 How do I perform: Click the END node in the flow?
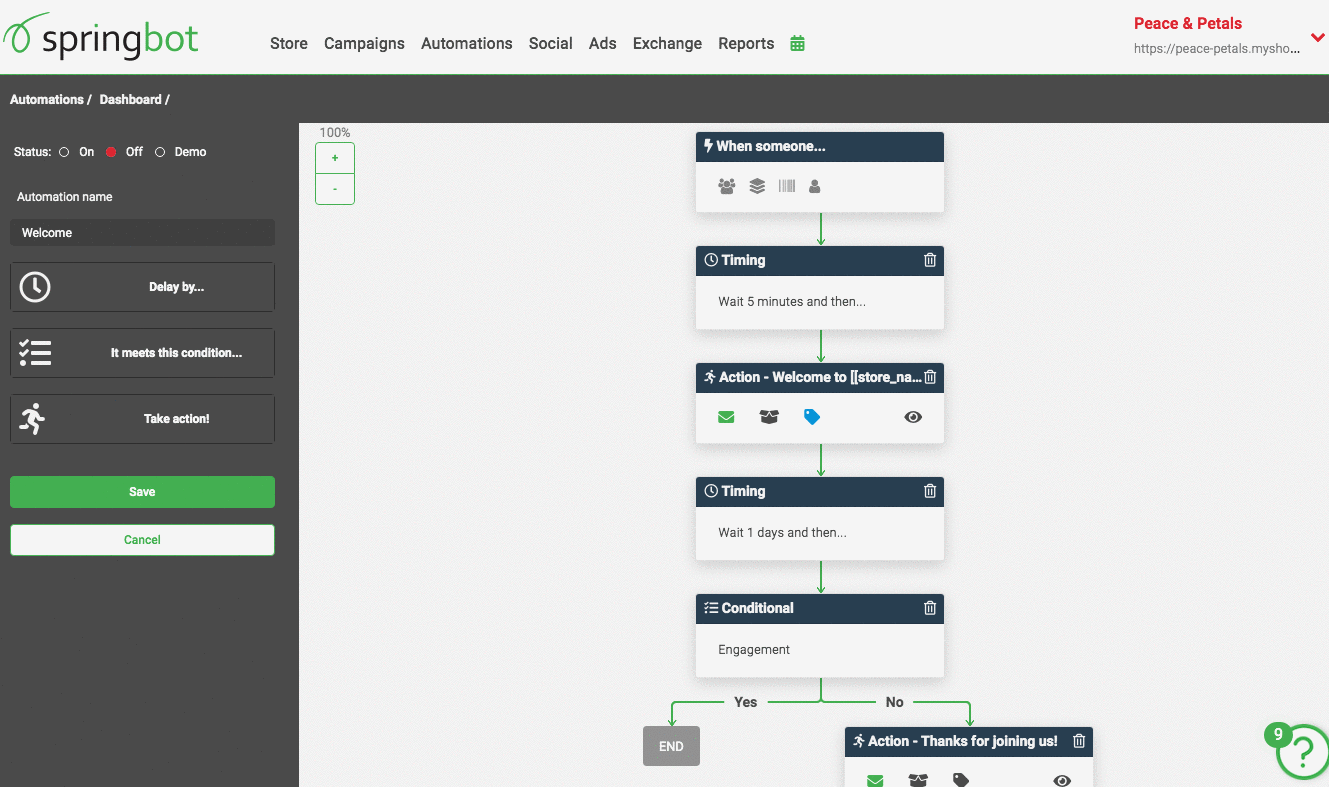click(x=671, y=746)
